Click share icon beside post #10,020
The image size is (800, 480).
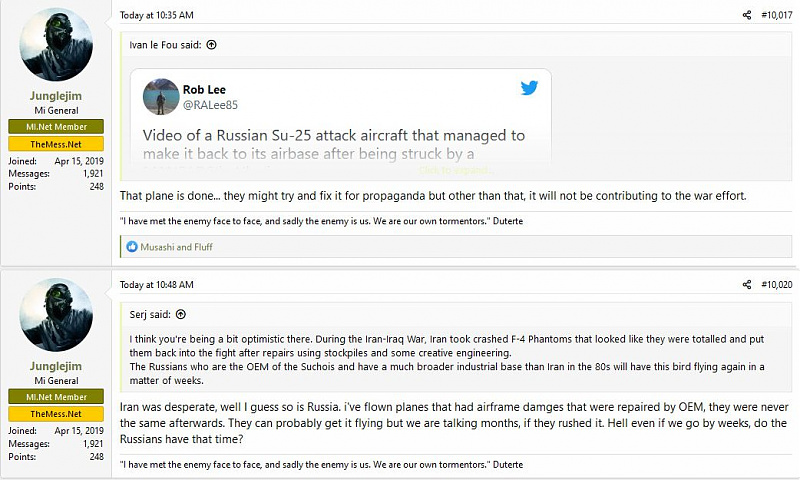pyautogui.click(x=746, y=285)
